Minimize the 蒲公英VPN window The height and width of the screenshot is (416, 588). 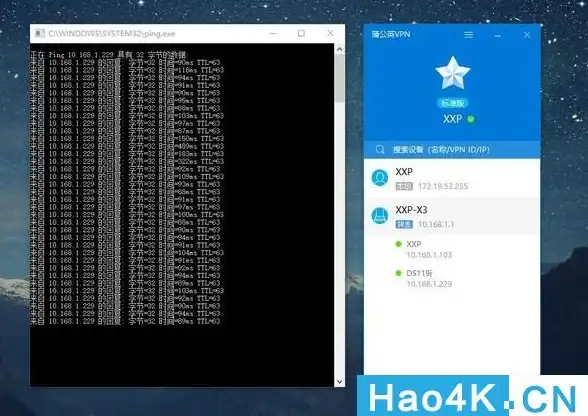(x=498, y=35)
